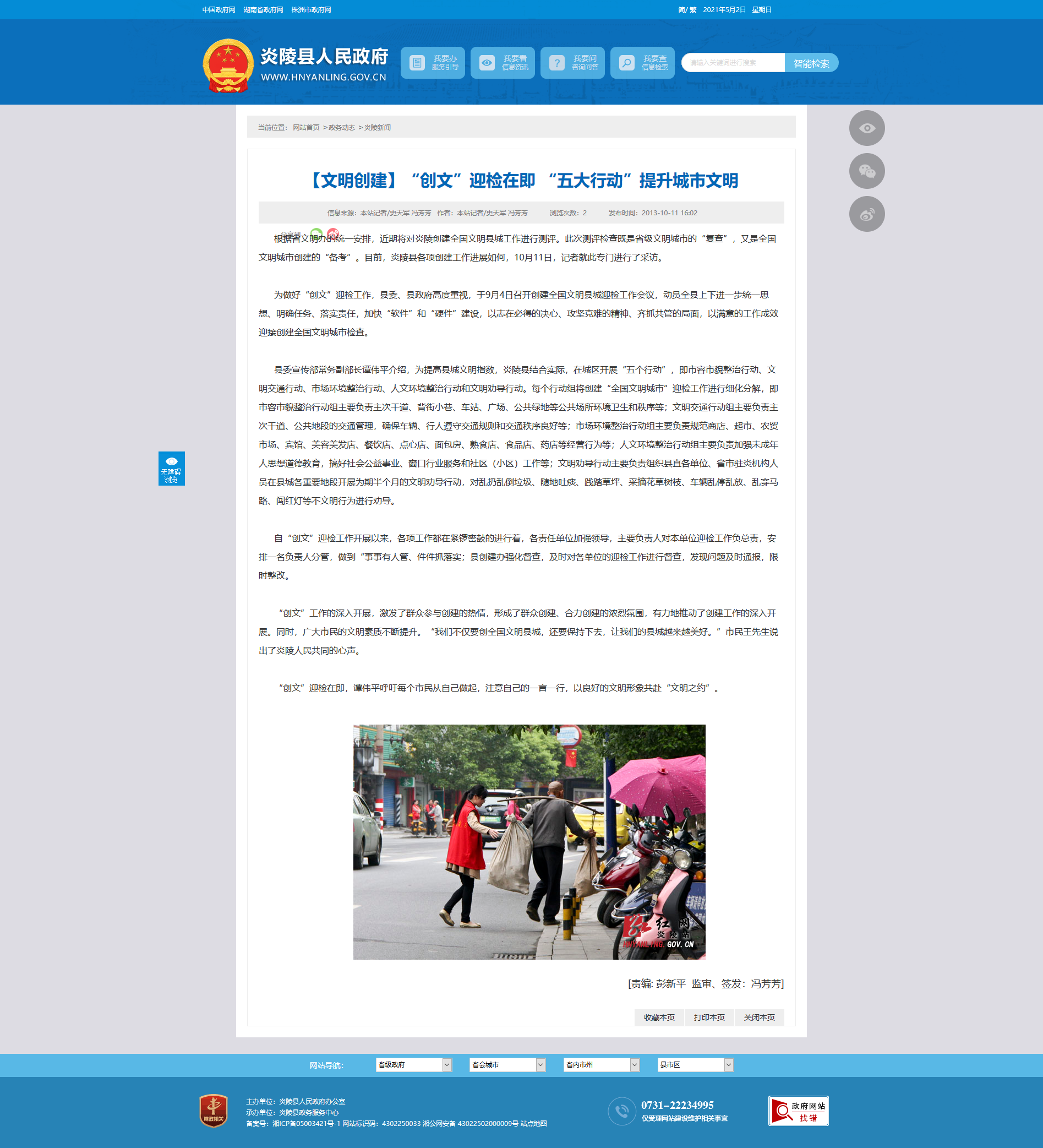Viewport: 1043px width, 1148px height.
Task: Click the keyword search input field
Action: tap(733, 63)
